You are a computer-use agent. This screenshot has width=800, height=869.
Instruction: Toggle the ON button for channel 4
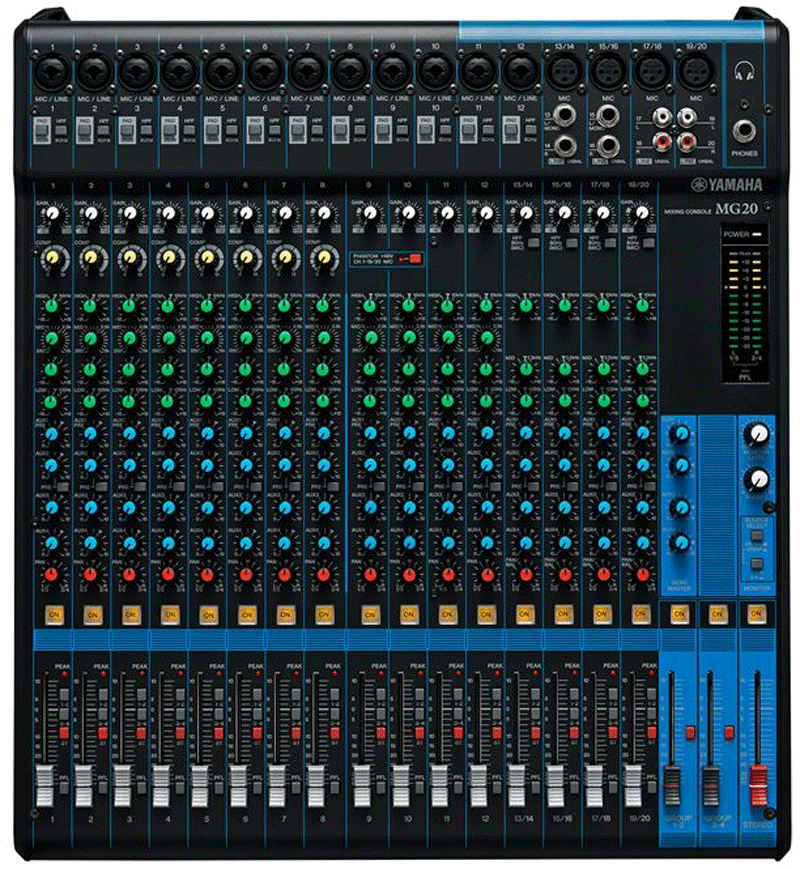click(x=170, y=614)
